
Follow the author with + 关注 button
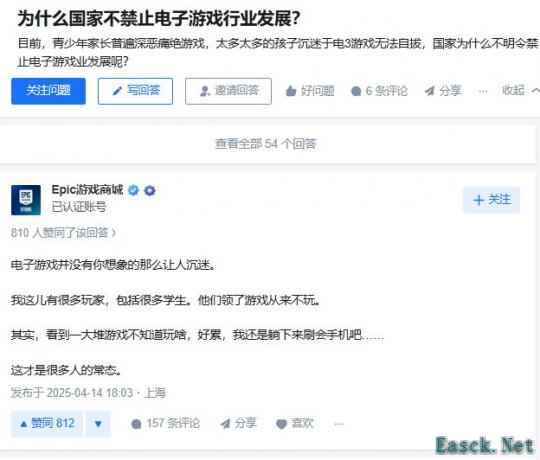492,200
